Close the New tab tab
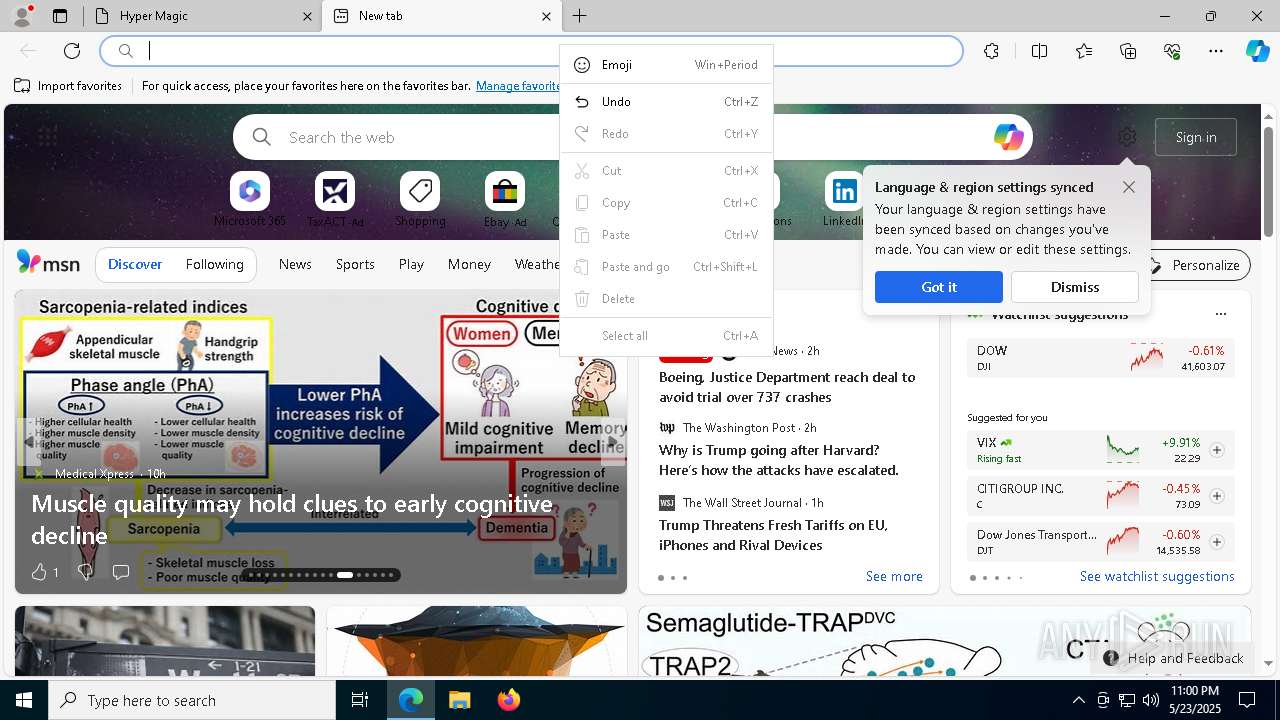1280x720 pixels. (546, 16)
